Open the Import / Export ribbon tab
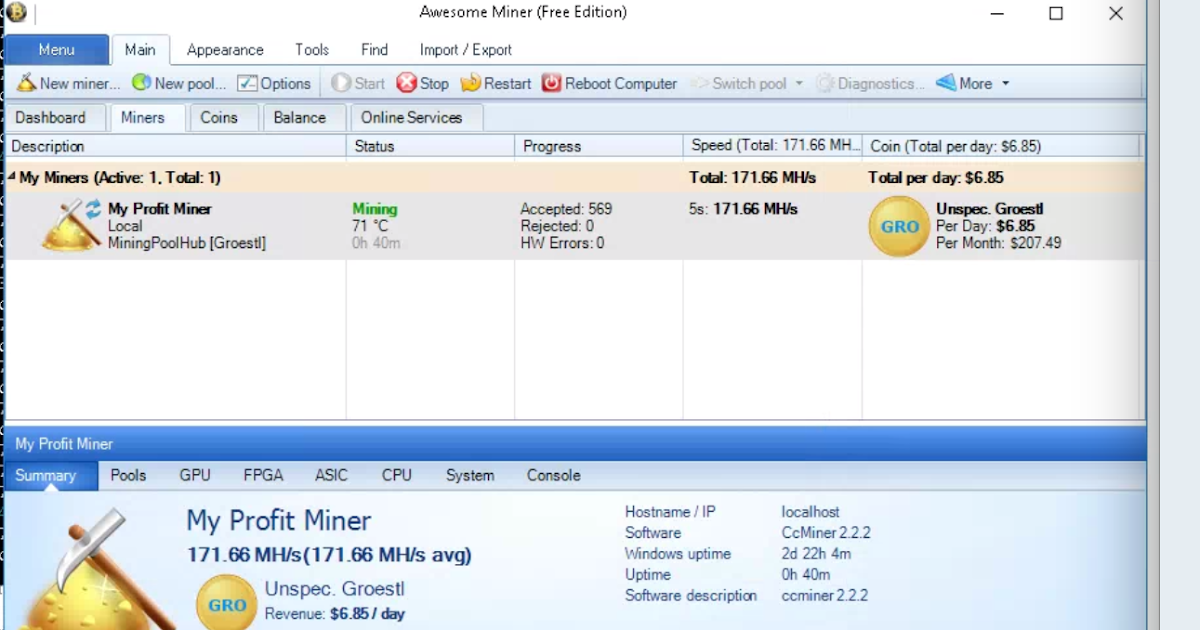Viewport: 1200px width, 630px height. (x=466, y=50)
